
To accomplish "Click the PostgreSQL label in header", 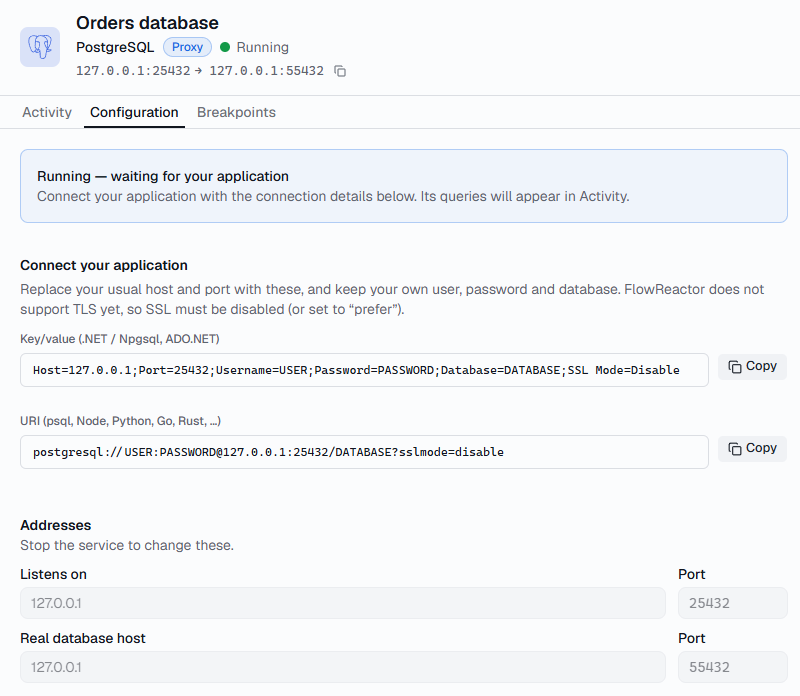I will 115,47.
